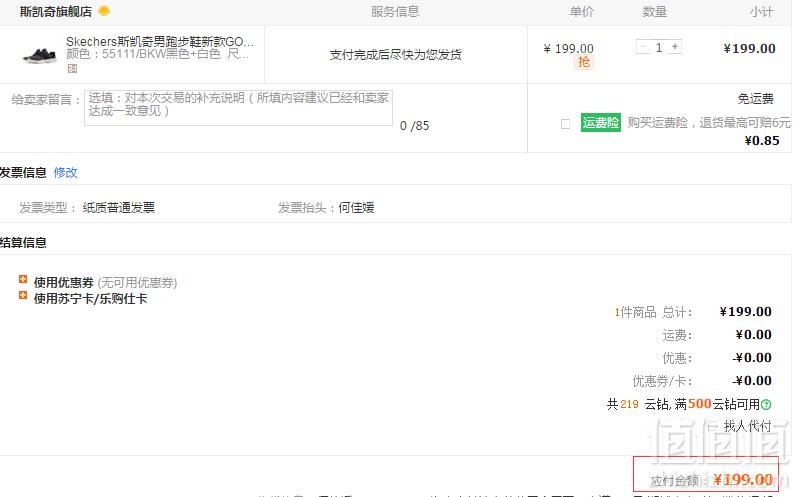Click the 纸质普通发票 invoice type text
Viewport: 798px width, 497px height.
[x=119, y=208]
